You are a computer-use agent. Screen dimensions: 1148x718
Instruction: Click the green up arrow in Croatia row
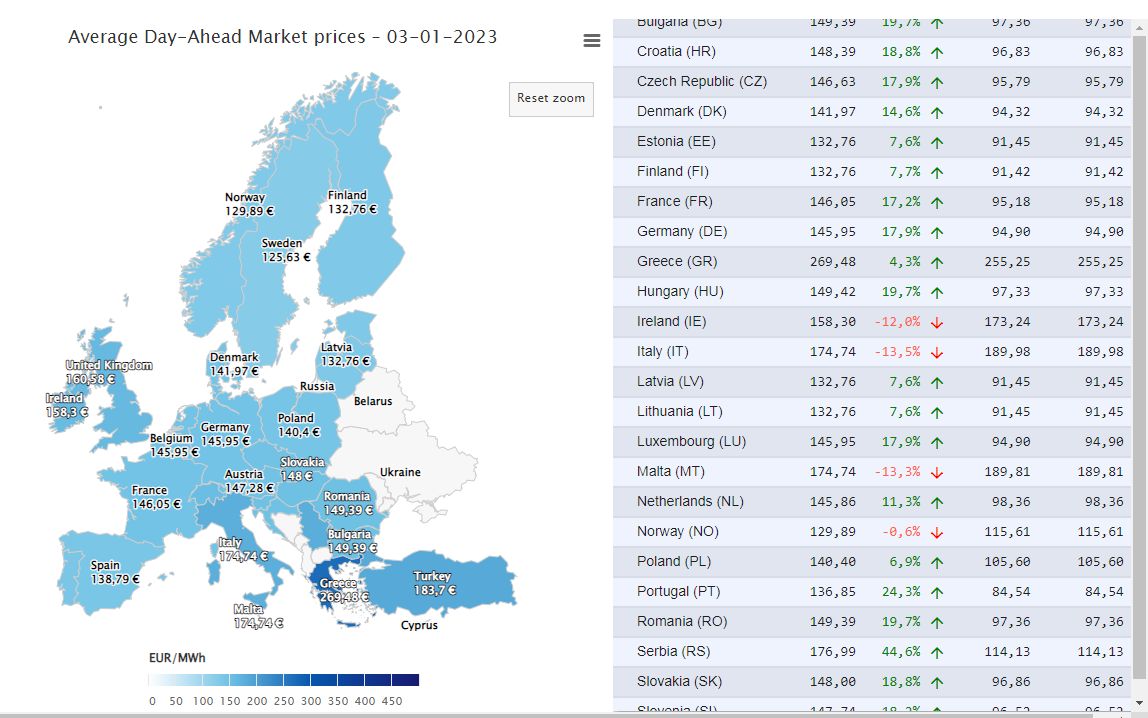(937, 52)
